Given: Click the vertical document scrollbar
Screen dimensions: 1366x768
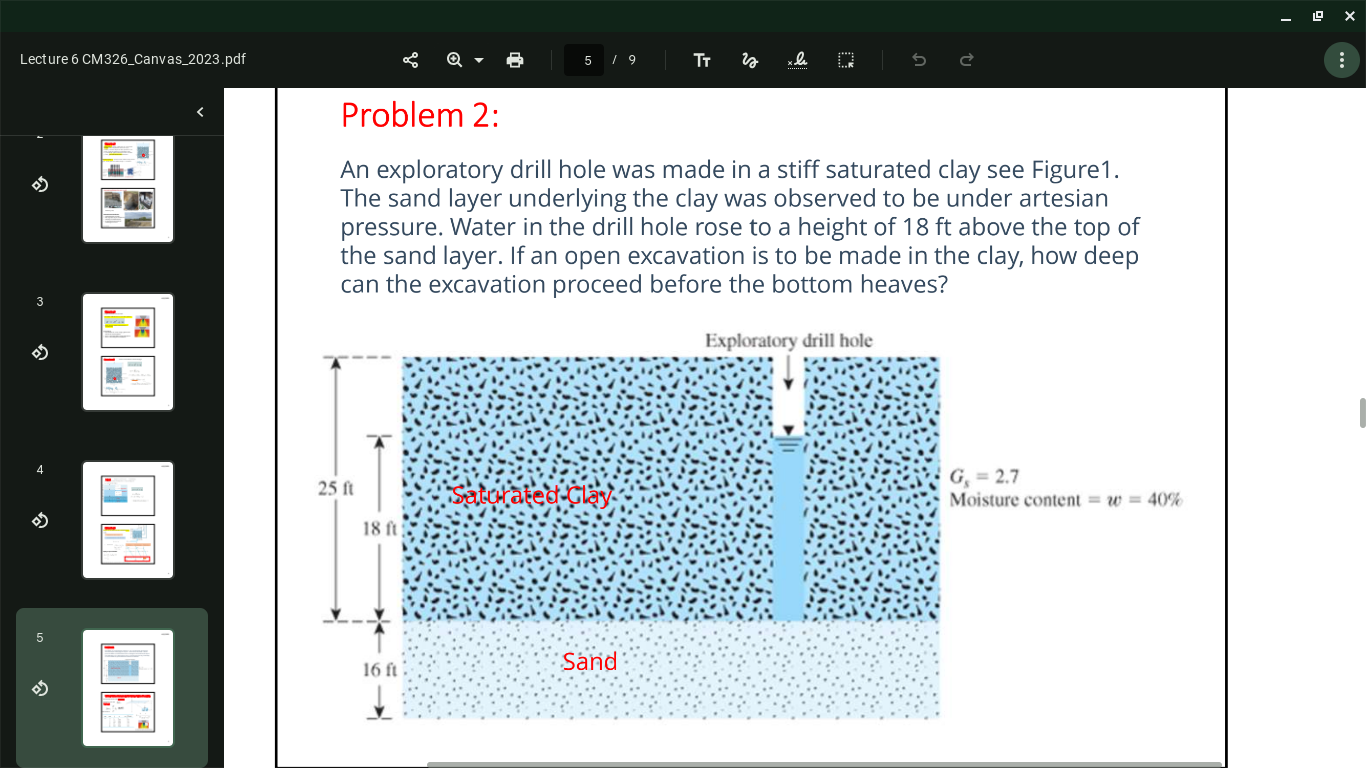Looking at the screenshot, I should click(x=1360, y=410).
